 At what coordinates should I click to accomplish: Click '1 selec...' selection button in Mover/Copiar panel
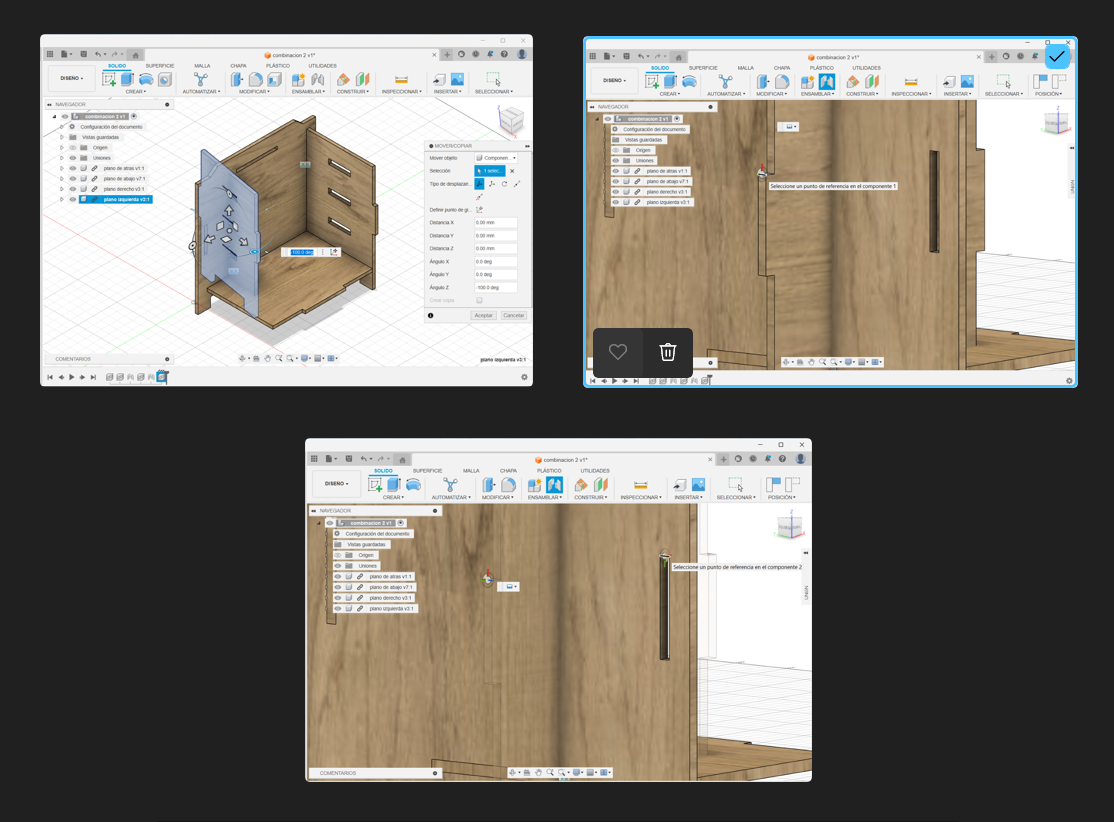point(490,171)
